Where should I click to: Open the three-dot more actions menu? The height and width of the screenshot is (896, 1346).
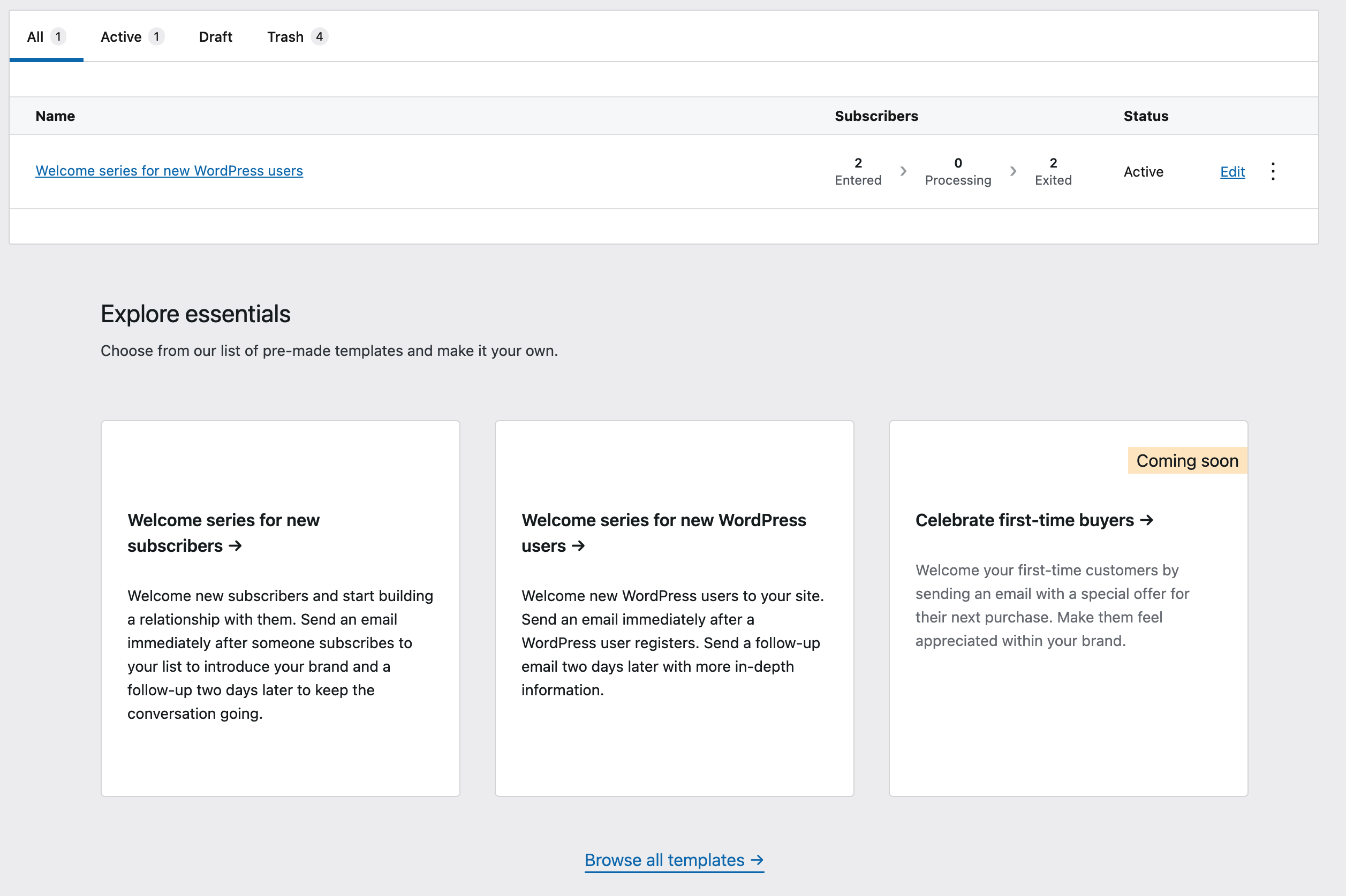point(1273,171)
